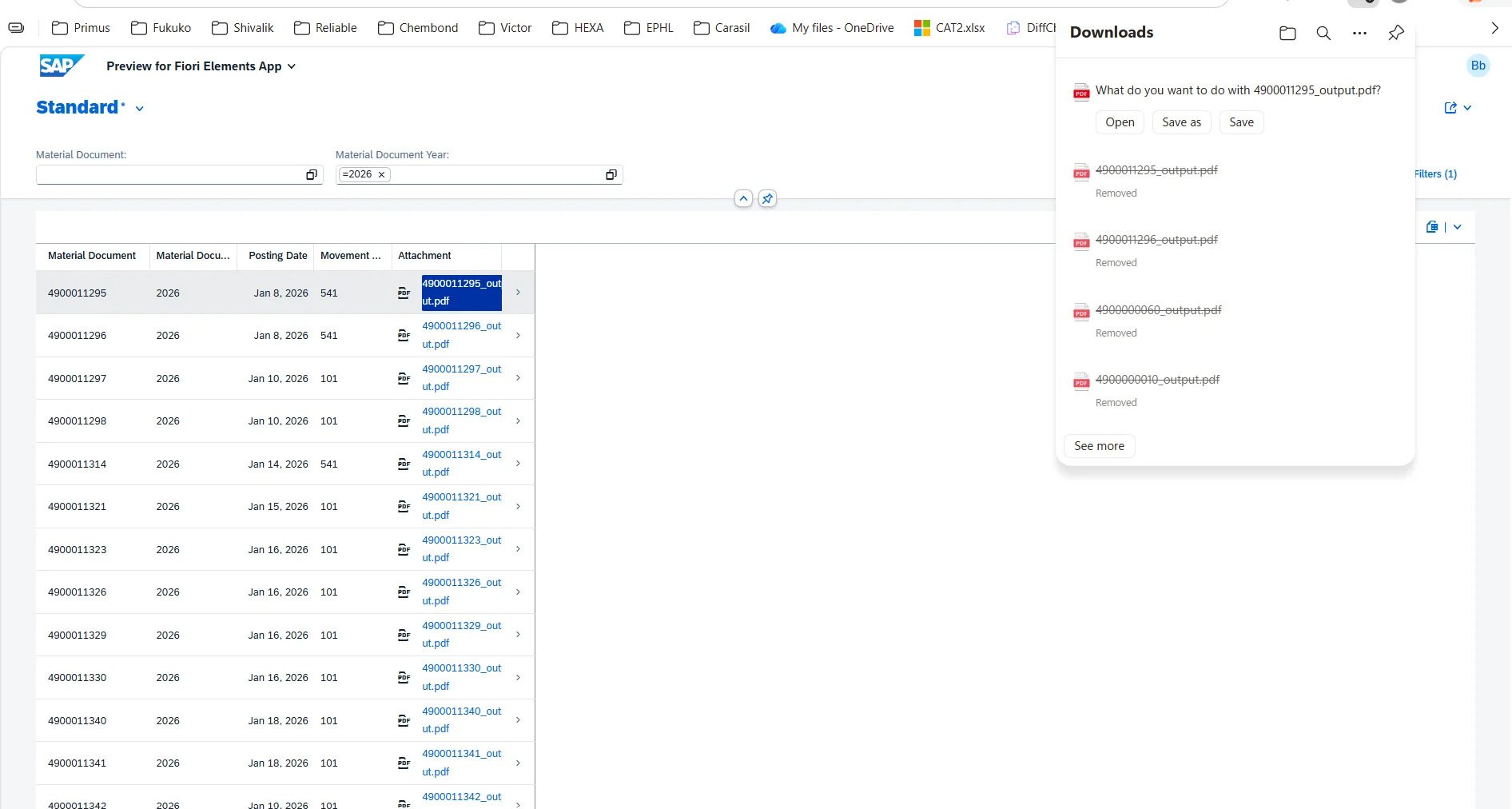Pin the Downloads panel
Viewport: 1512px width, 809px height.
click(x=1395, y=33)
